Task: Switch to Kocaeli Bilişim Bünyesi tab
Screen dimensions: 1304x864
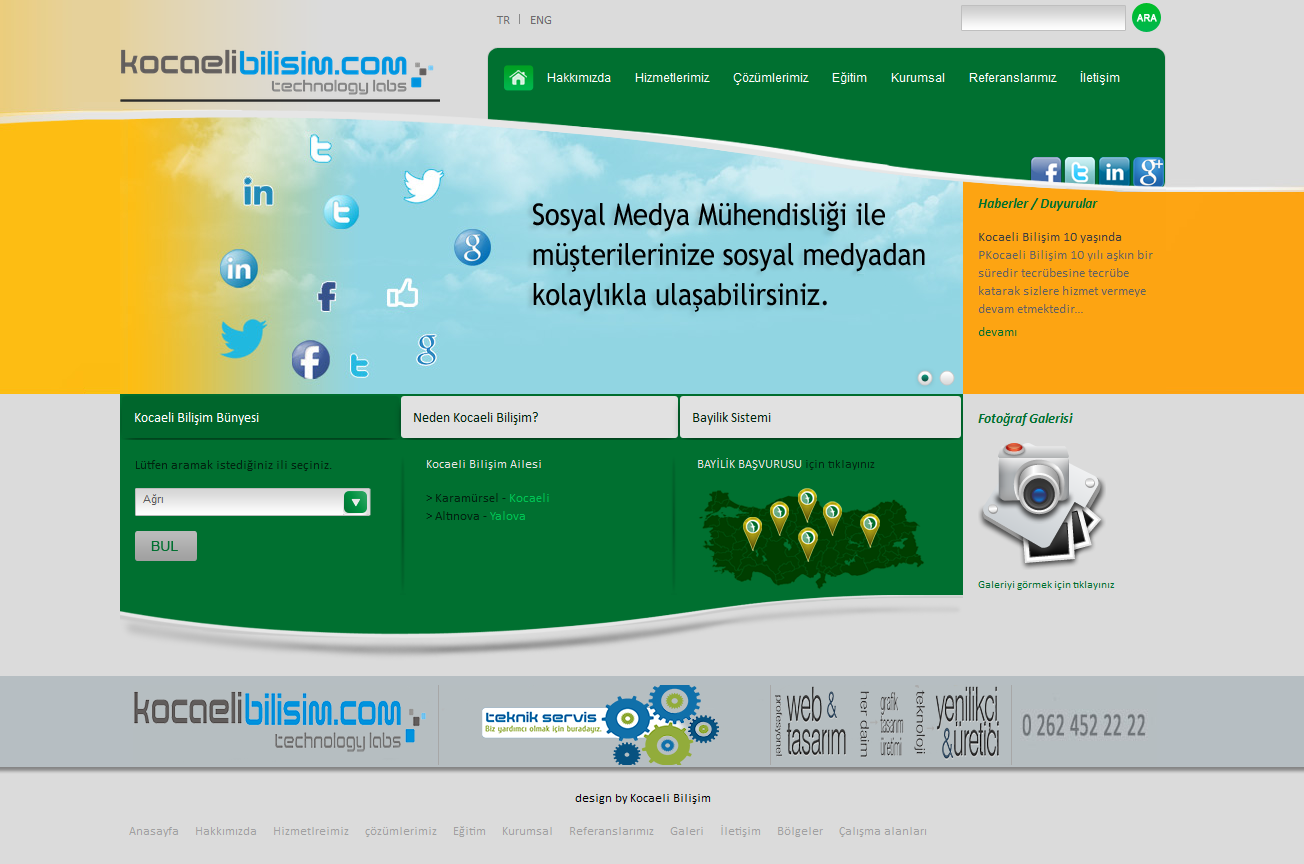Action: [259, 417]
